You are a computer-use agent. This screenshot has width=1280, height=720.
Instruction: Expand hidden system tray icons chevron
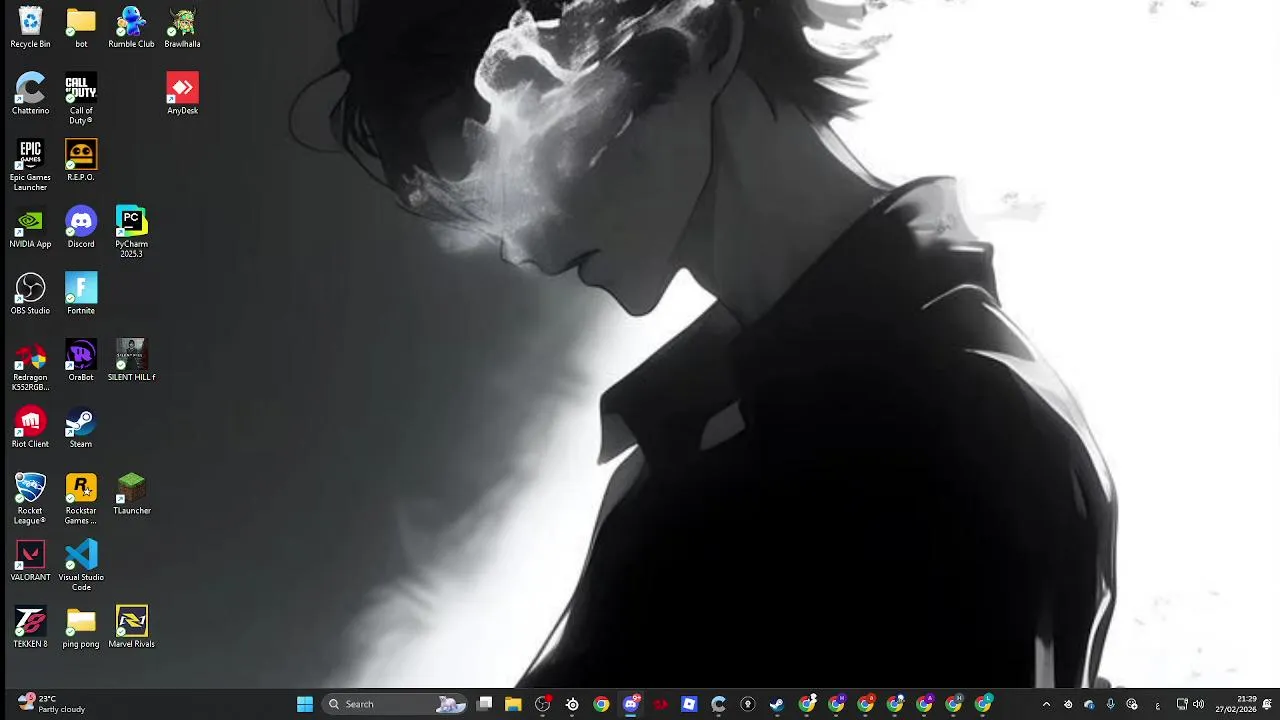pyautogui.click(x=1046, y=704)
